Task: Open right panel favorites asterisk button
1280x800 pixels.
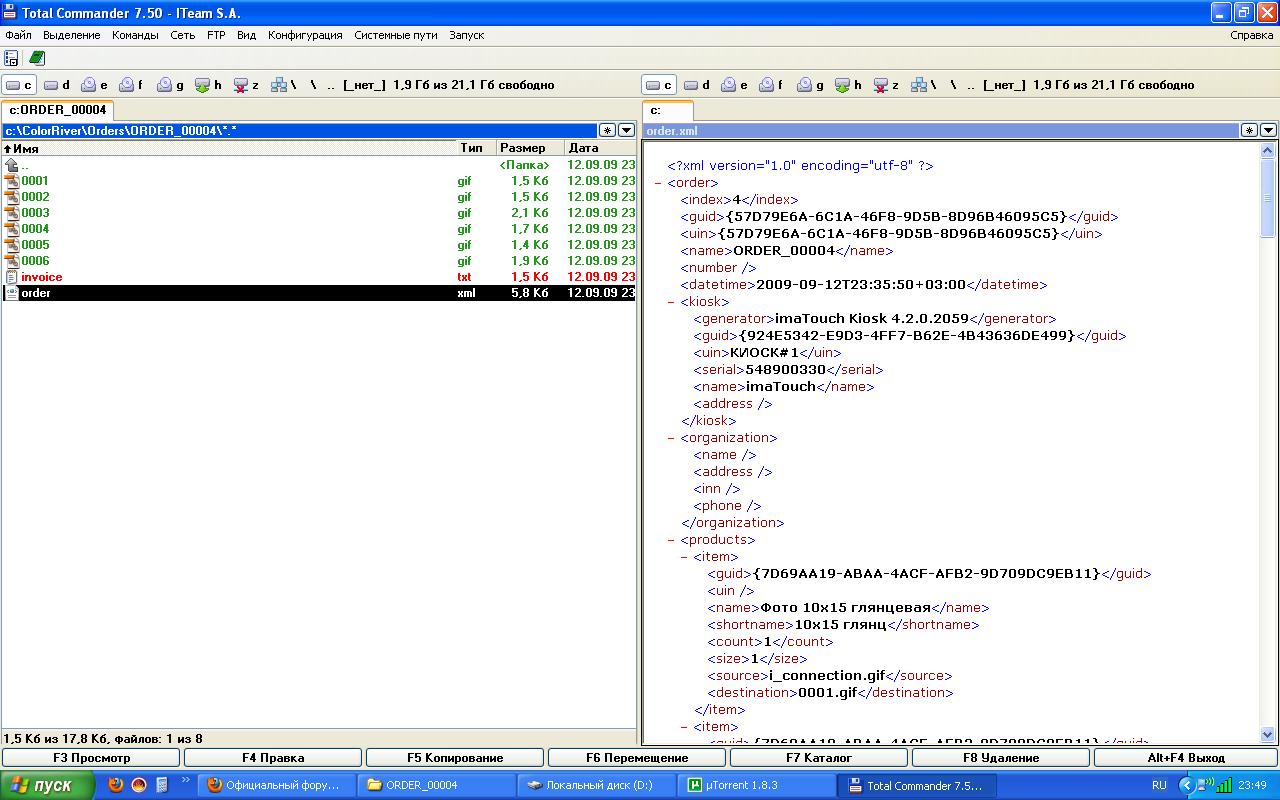Action: (1249, 130)
